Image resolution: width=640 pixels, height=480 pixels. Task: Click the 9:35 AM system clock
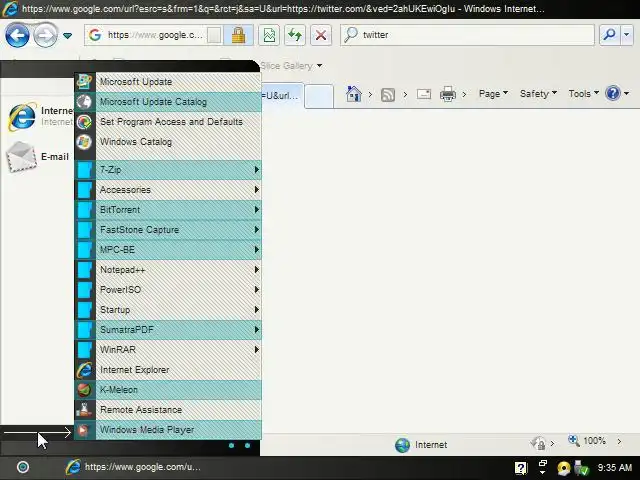[615, 467]
